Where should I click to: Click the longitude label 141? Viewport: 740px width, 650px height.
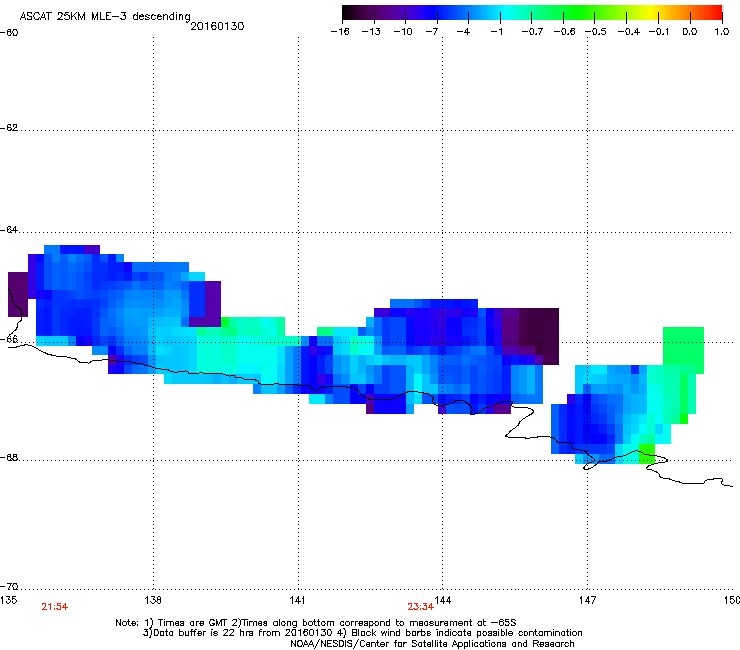coord(297,600)
